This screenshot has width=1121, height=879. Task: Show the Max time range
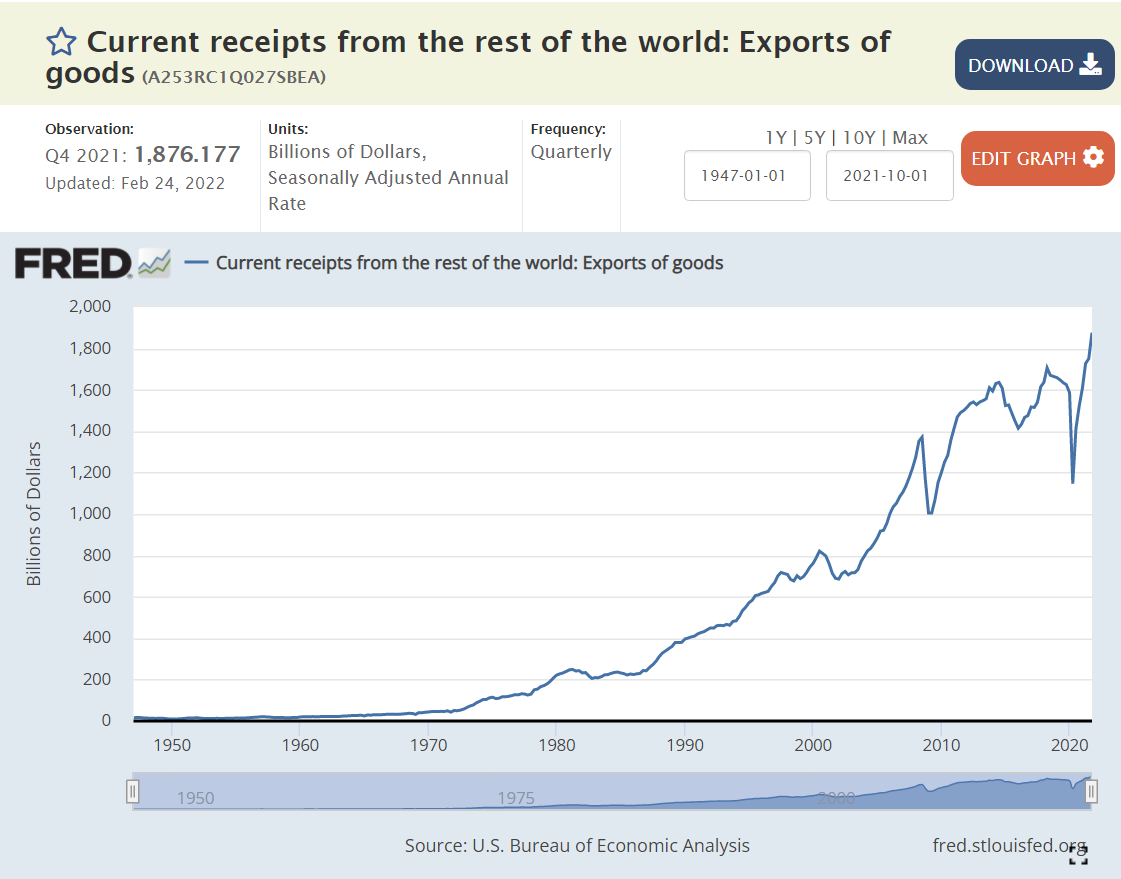tap(910, 138)
